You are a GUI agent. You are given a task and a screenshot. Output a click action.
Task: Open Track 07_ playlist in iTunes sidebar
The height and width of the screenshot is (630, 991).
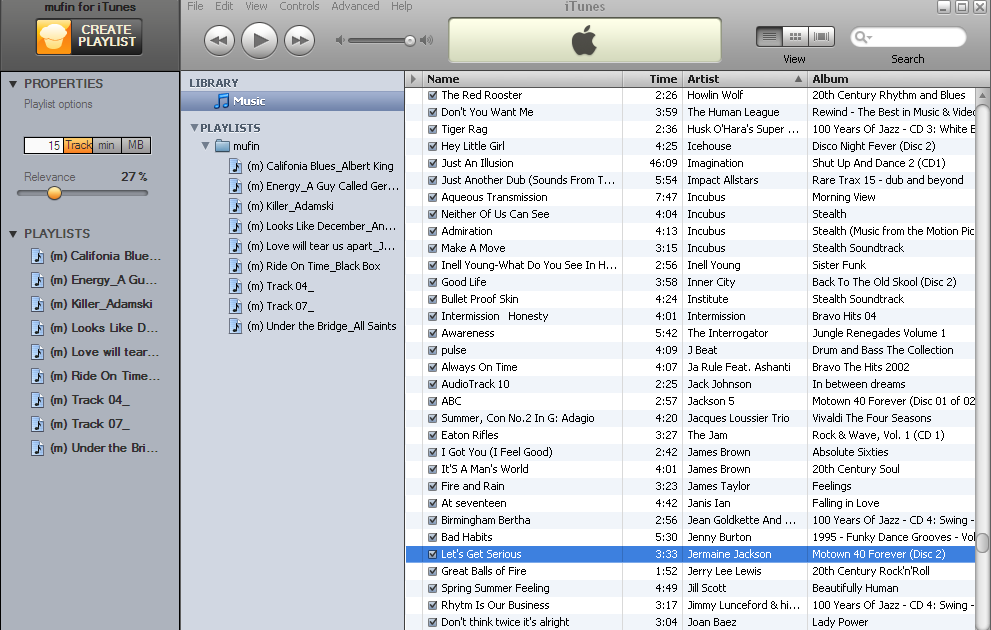[x=271, y=306]
